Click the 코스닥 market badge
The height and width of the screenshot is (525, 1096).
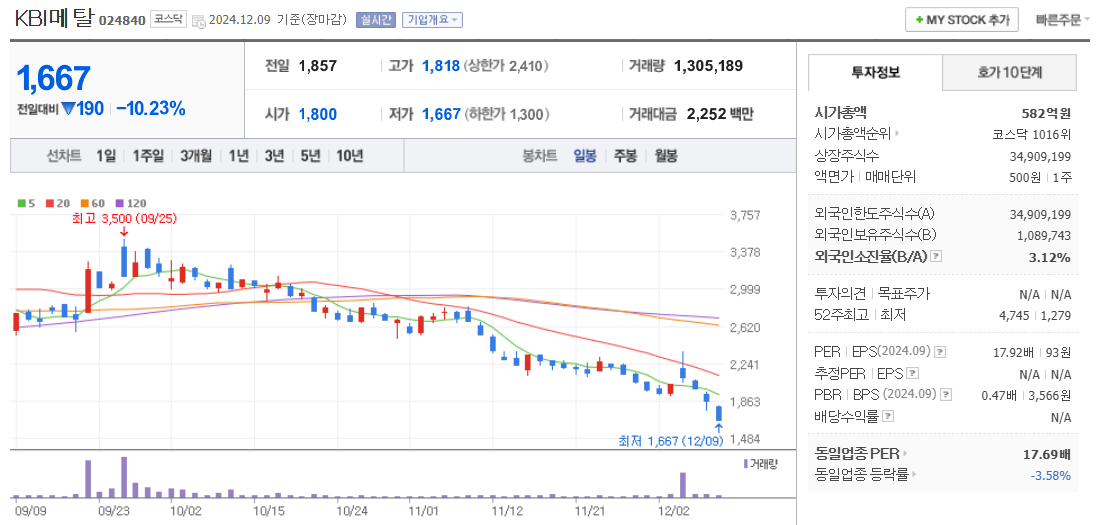pyautogui.click(x=168, y=20)
